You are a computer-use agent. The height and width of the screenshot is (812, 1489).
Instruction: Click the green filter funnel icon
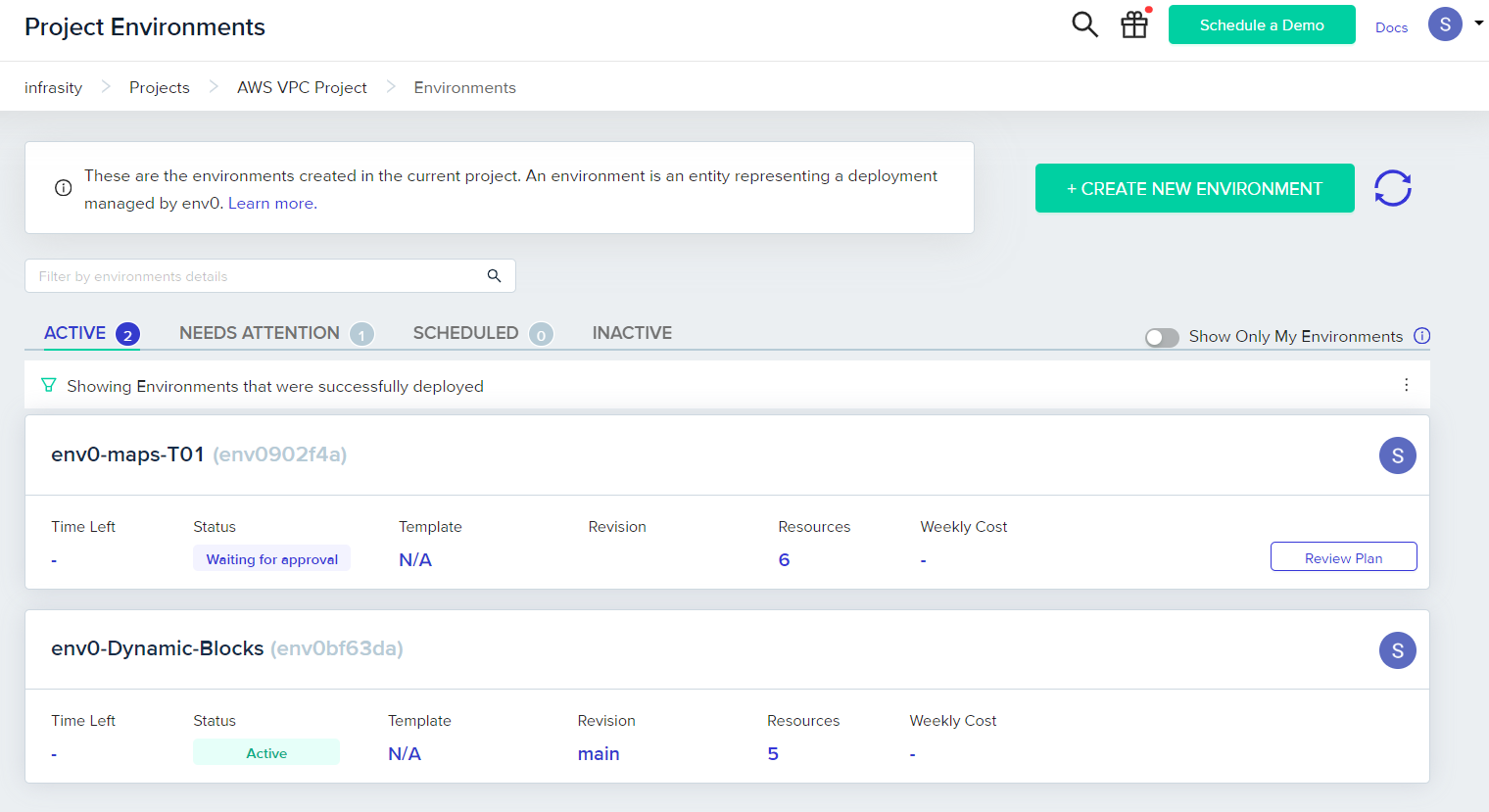[x=48, y=385]
